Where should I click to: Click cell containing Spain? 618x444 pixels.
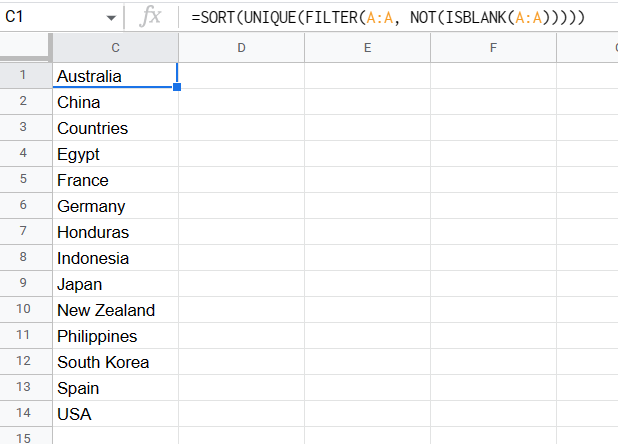pyautogui.click(x=115, y=388)
